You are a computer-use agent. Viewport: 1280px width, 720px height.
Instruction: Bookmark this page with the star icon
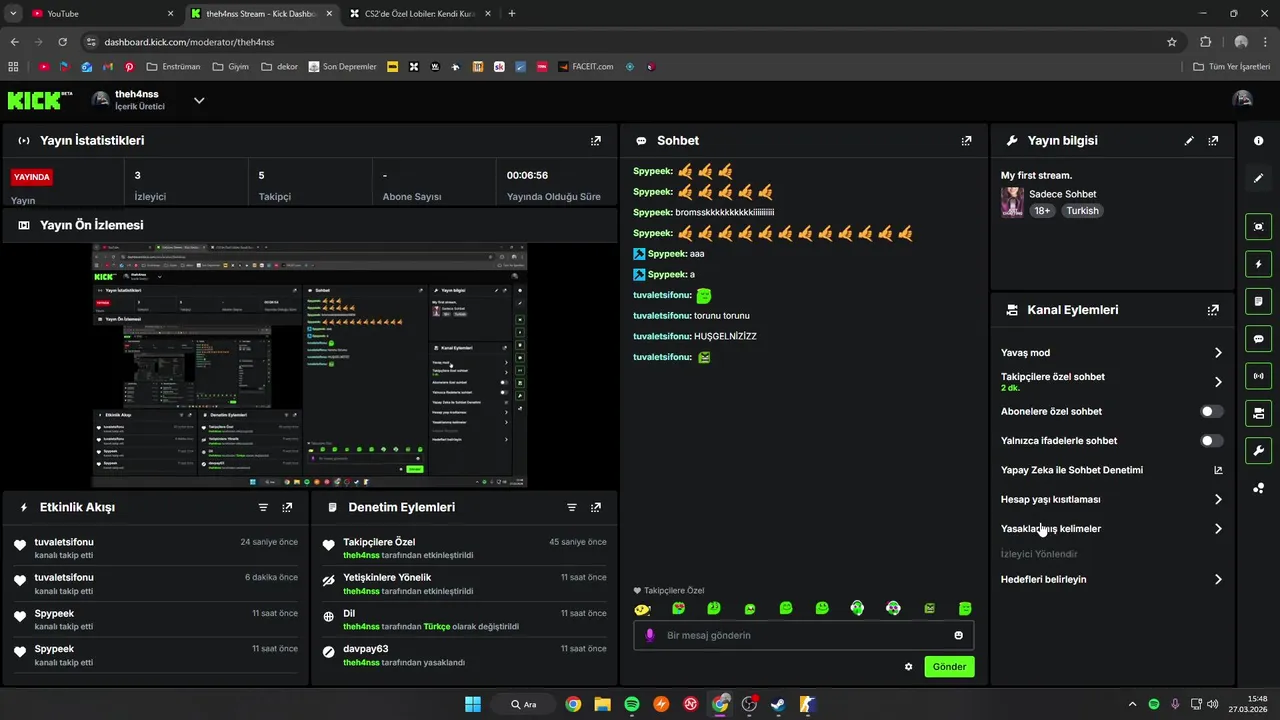pyautogui.click(x=1172, y=42)
